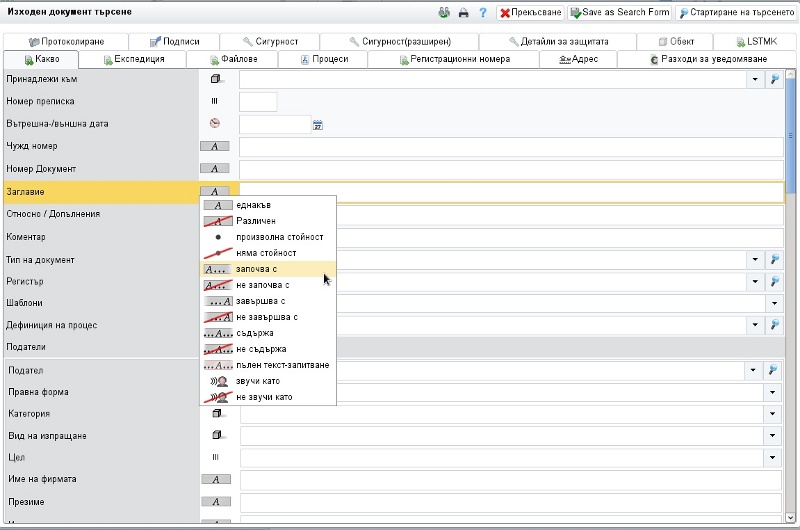The image size is (800, 530).
Task: Click operator icon for Заглавие row
Action: click(x=214, y=191)
